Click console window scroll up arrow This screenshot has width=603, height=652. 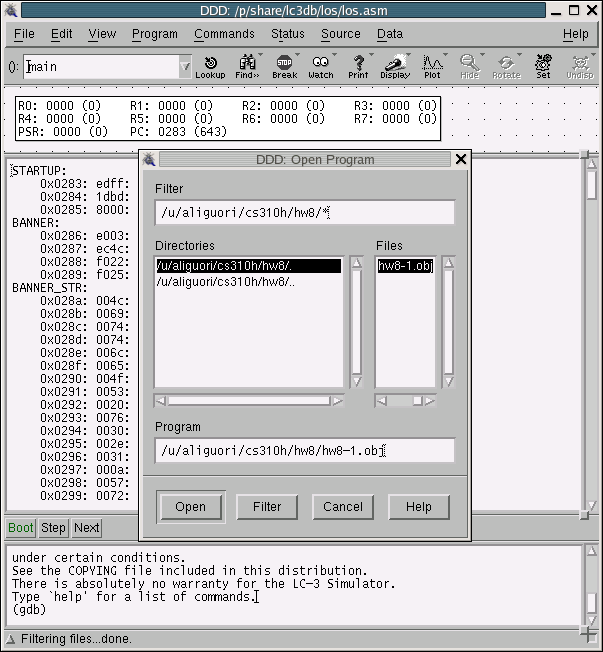pos(592,551)
